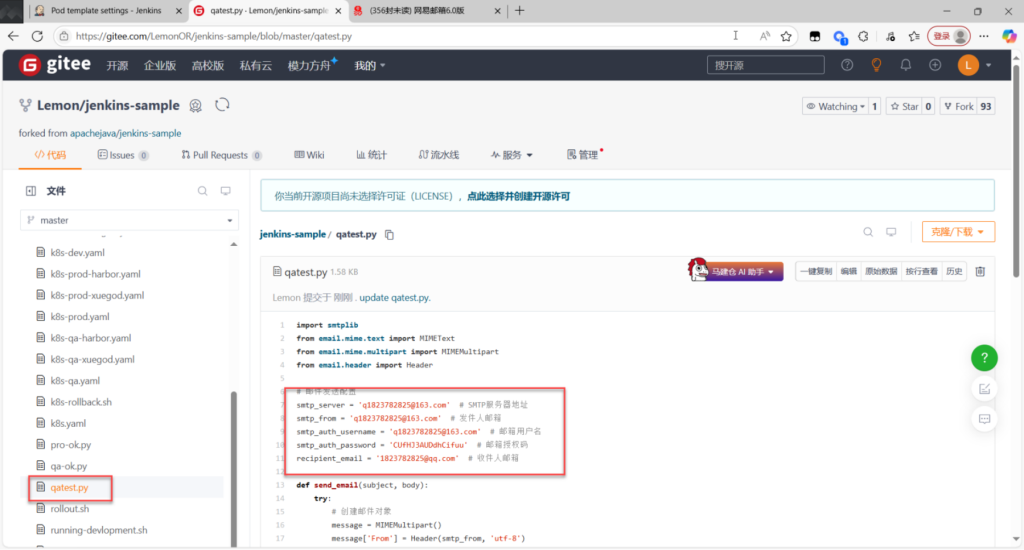Open the 我的 menu in navigation
This screenshot has height=550, width=1024.
tap(369, 66)
